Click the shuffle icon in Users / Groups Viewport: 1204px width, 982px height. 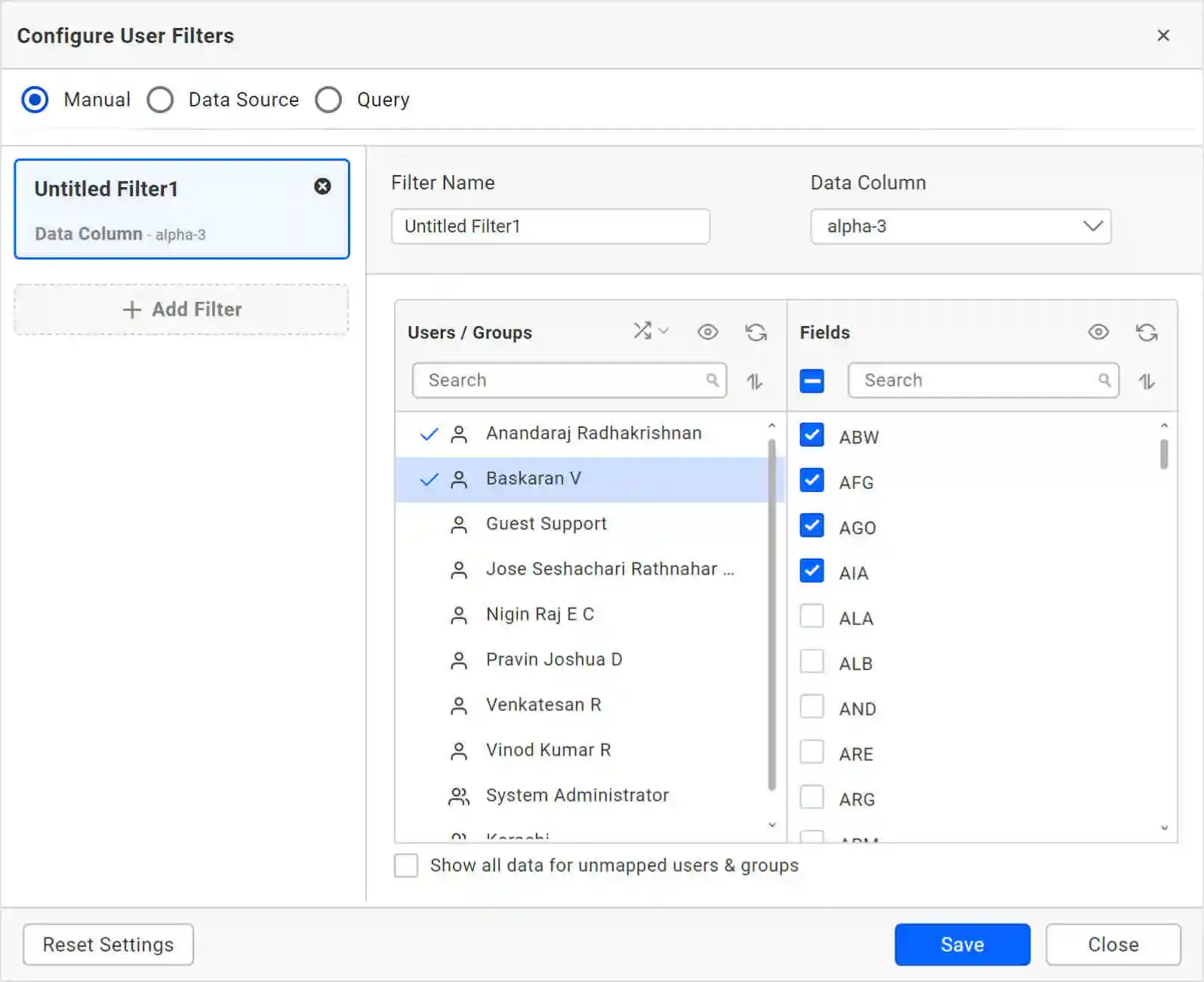click(643, 331)
